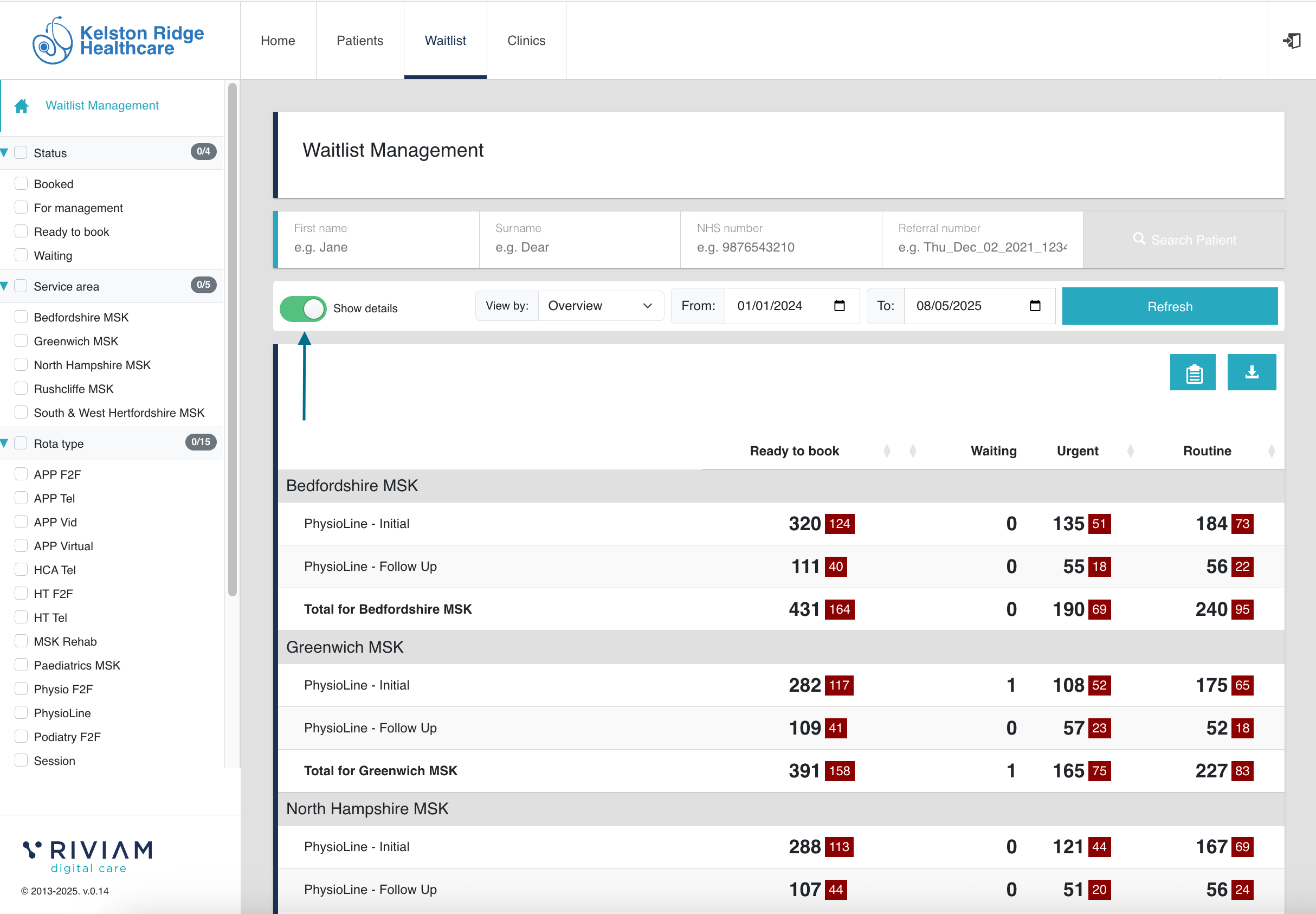Open the Clinics tab
Viewport: 1316px width, 914px height.
(x=526, y=41)
